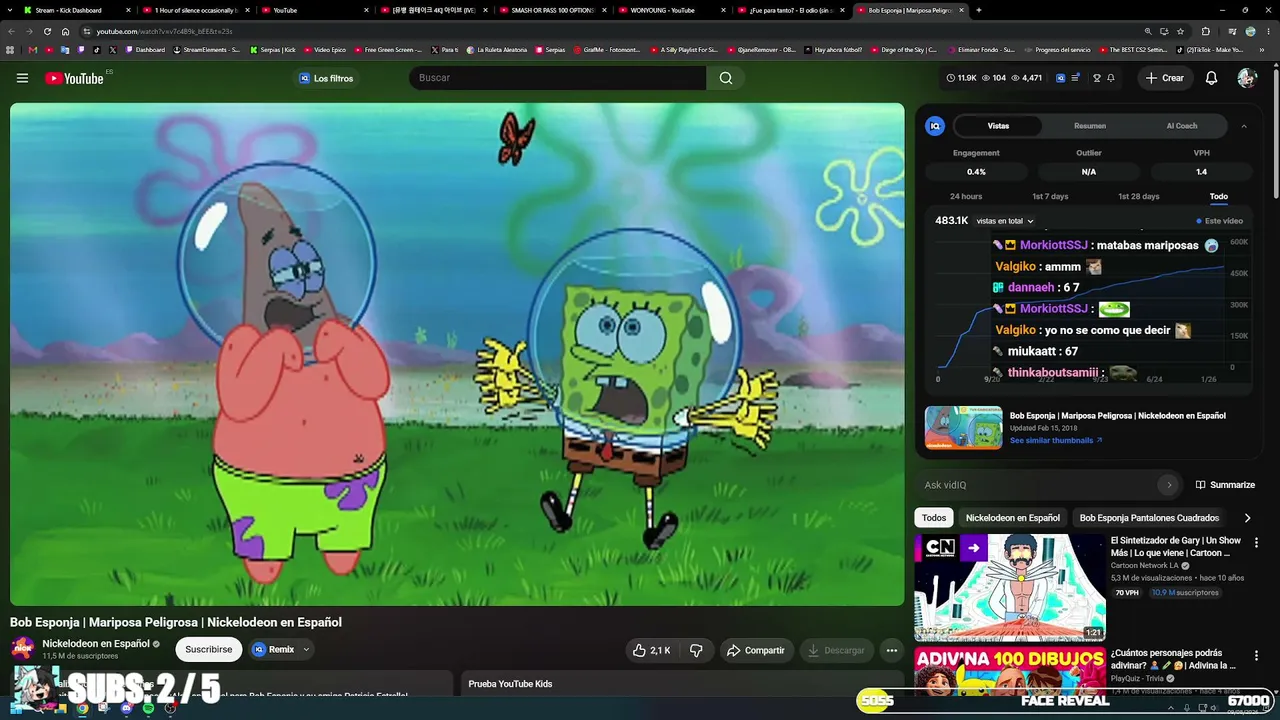
Task: Like the video with thumbs up
Action: click(651, 650)
